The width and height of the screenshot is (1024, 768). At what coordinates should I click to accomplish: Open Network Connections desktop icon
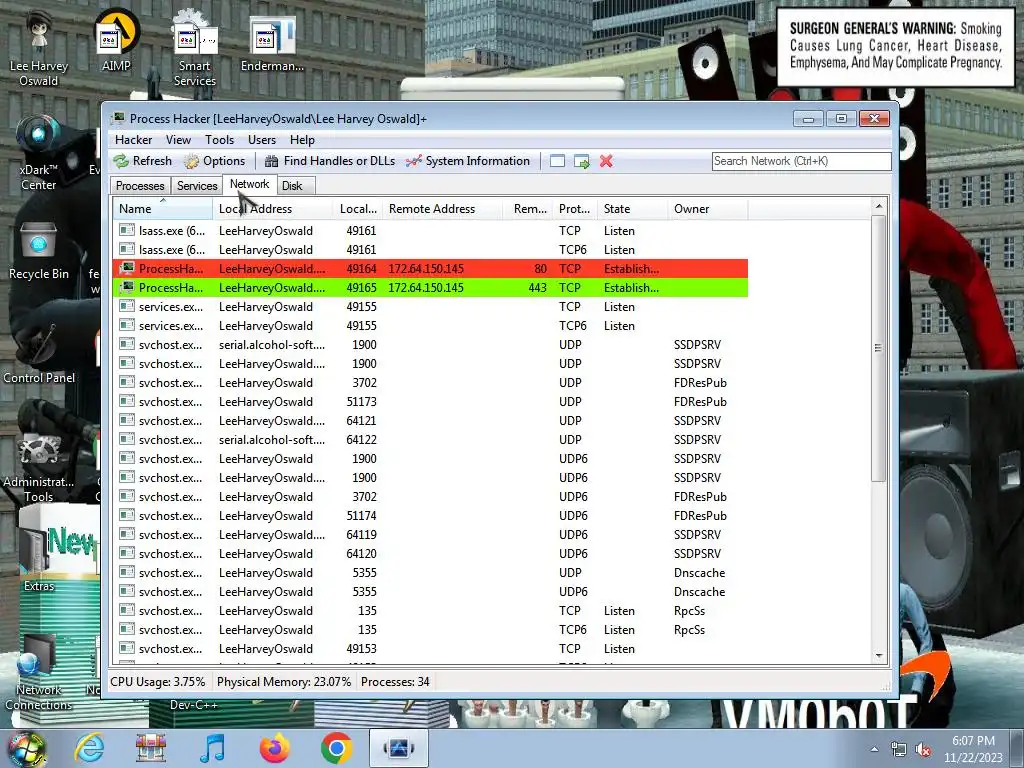pos(39,673)
